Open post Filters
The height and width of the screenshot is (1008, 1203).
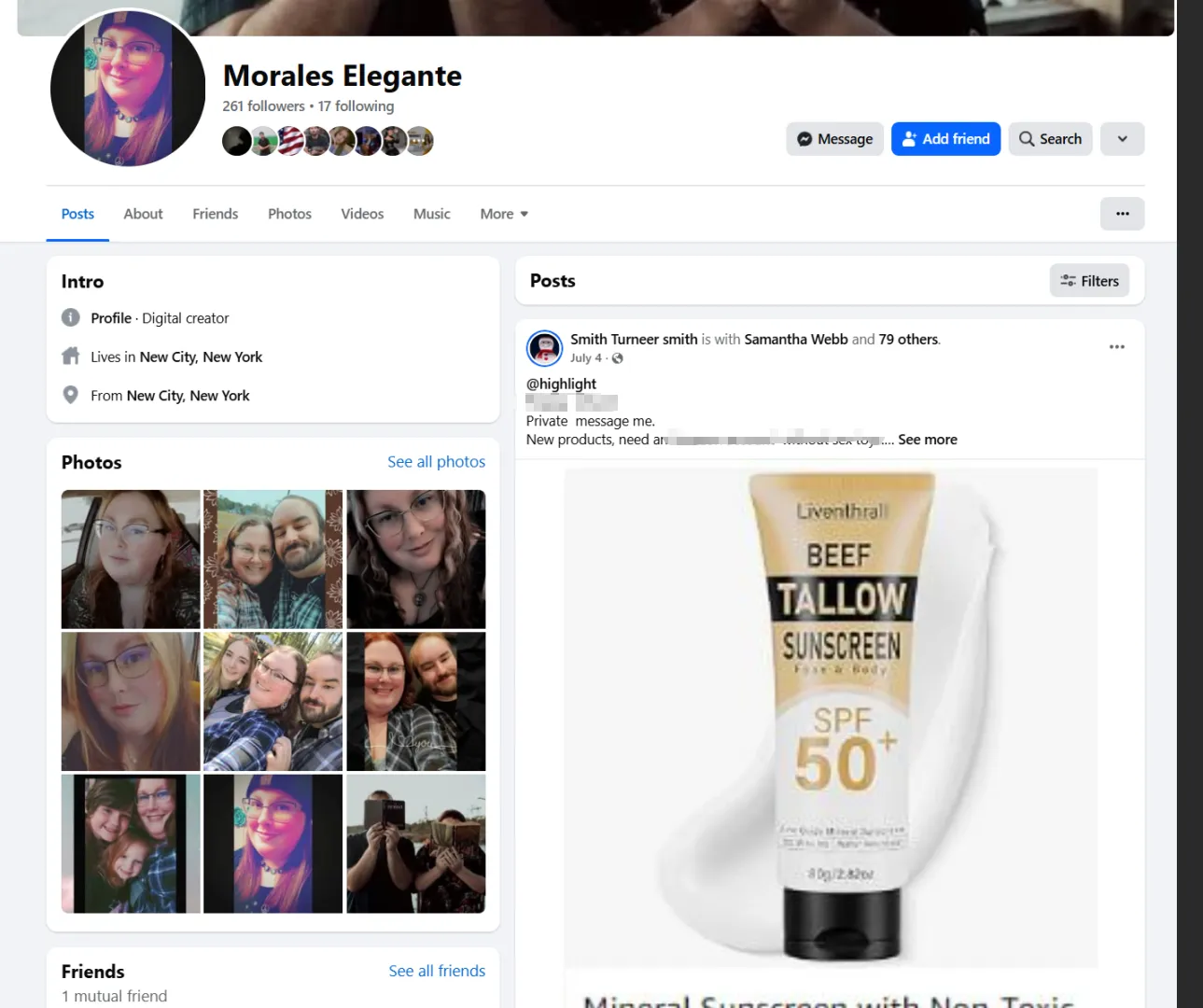1089,281
